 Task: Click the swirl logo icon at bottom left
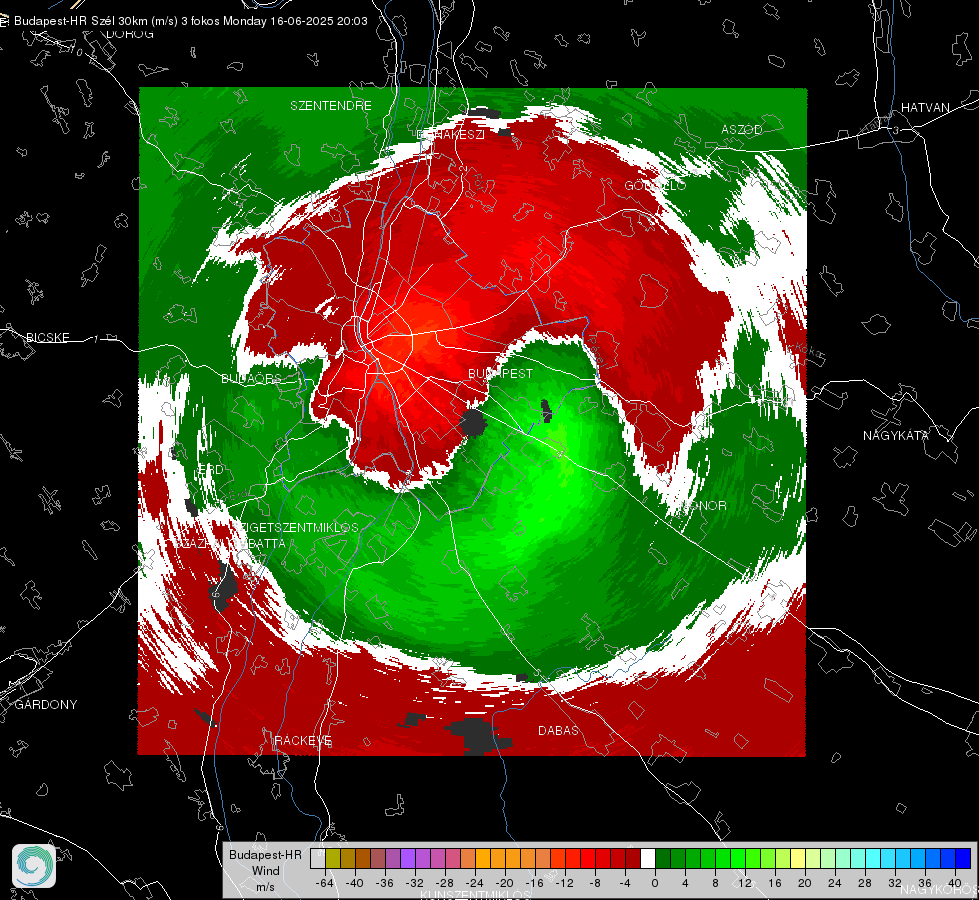point(34,866)
